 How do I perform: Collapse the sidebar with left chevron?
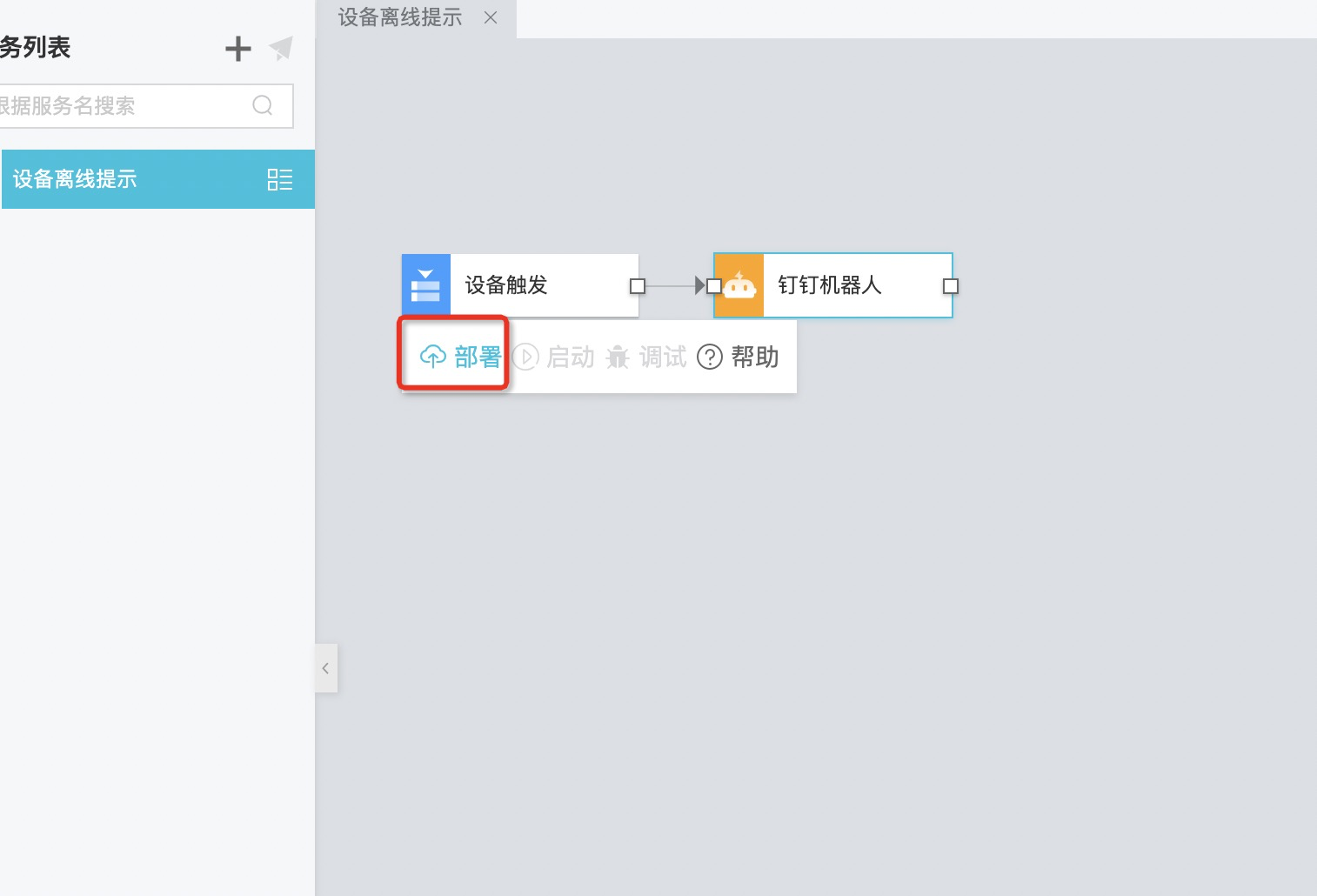pyautogui.click(x=325, y=668)
